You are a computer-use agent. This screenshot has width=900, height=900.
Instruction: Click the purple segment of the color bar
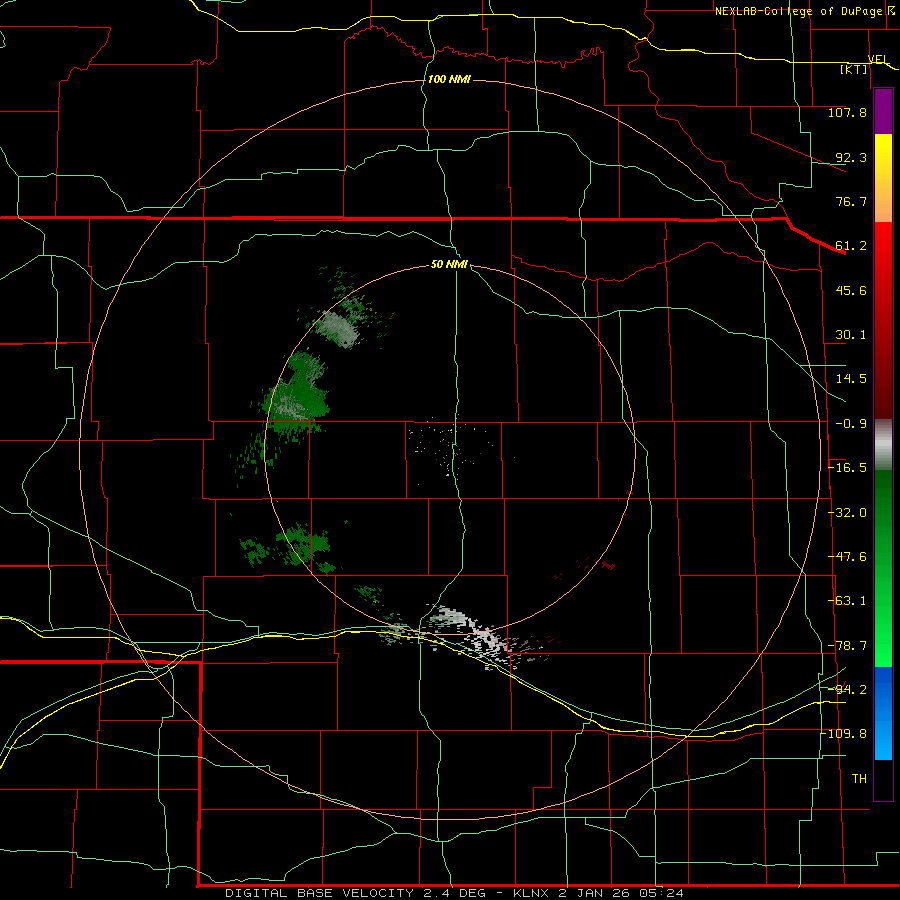[x=883, y=112]
